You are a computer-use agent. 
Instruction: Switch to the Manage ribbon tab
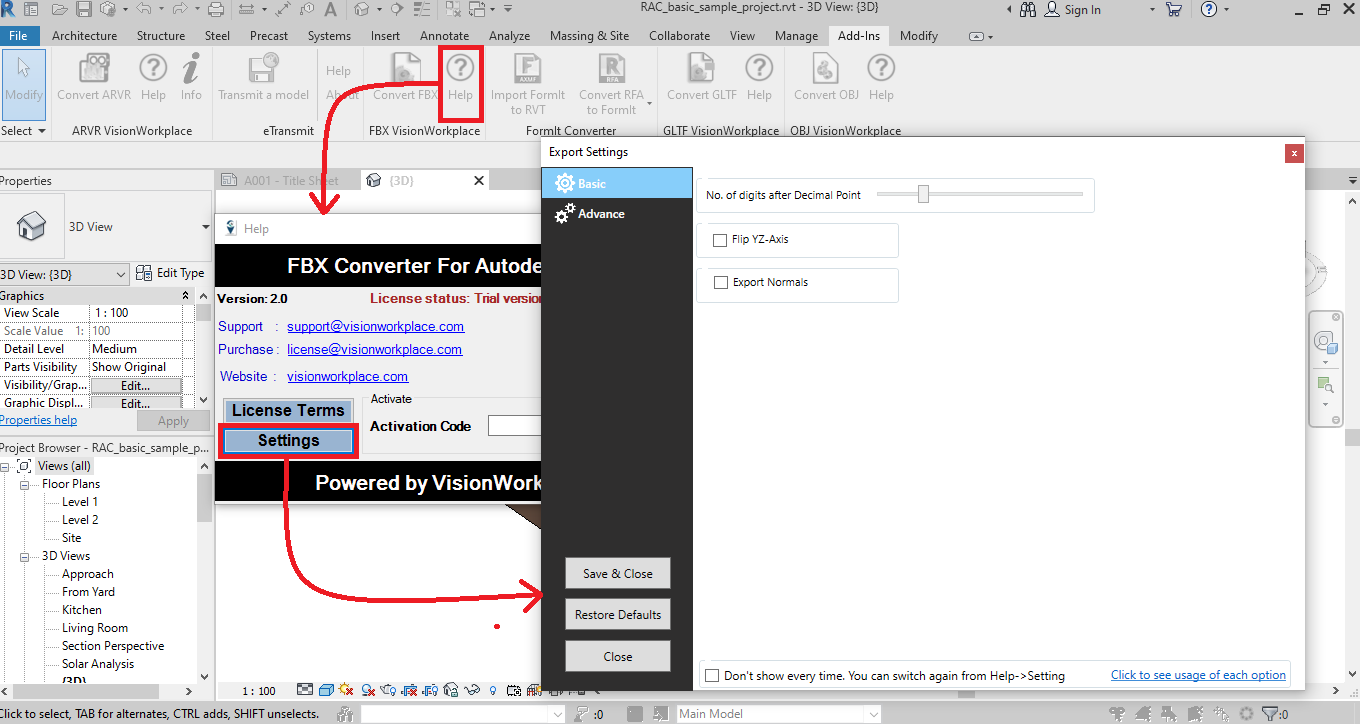[796, 36]
